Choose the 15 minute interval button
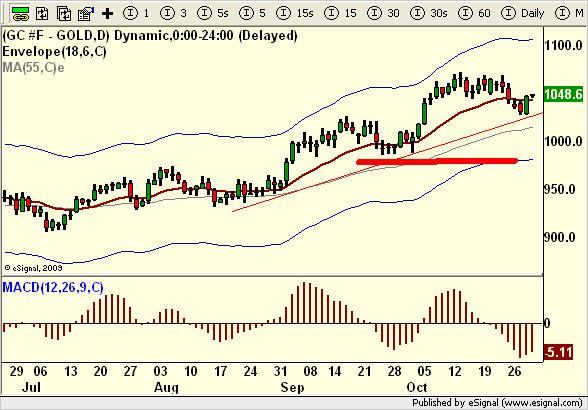Screen dimensions: 588x410 pos(340,14)
